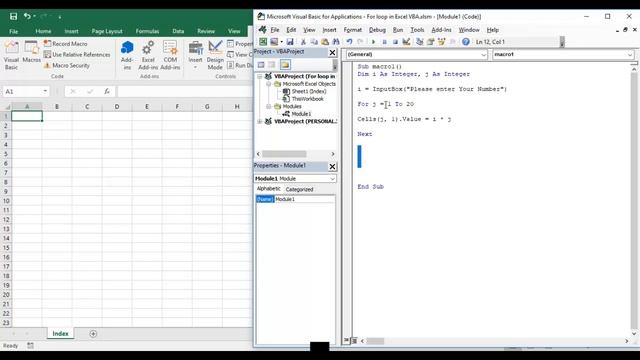Click the Insert UserForm icon in VBA toolbar
The width and height of the screenshot is (640, 360).
pyautogui.click(x=274, y=42)
